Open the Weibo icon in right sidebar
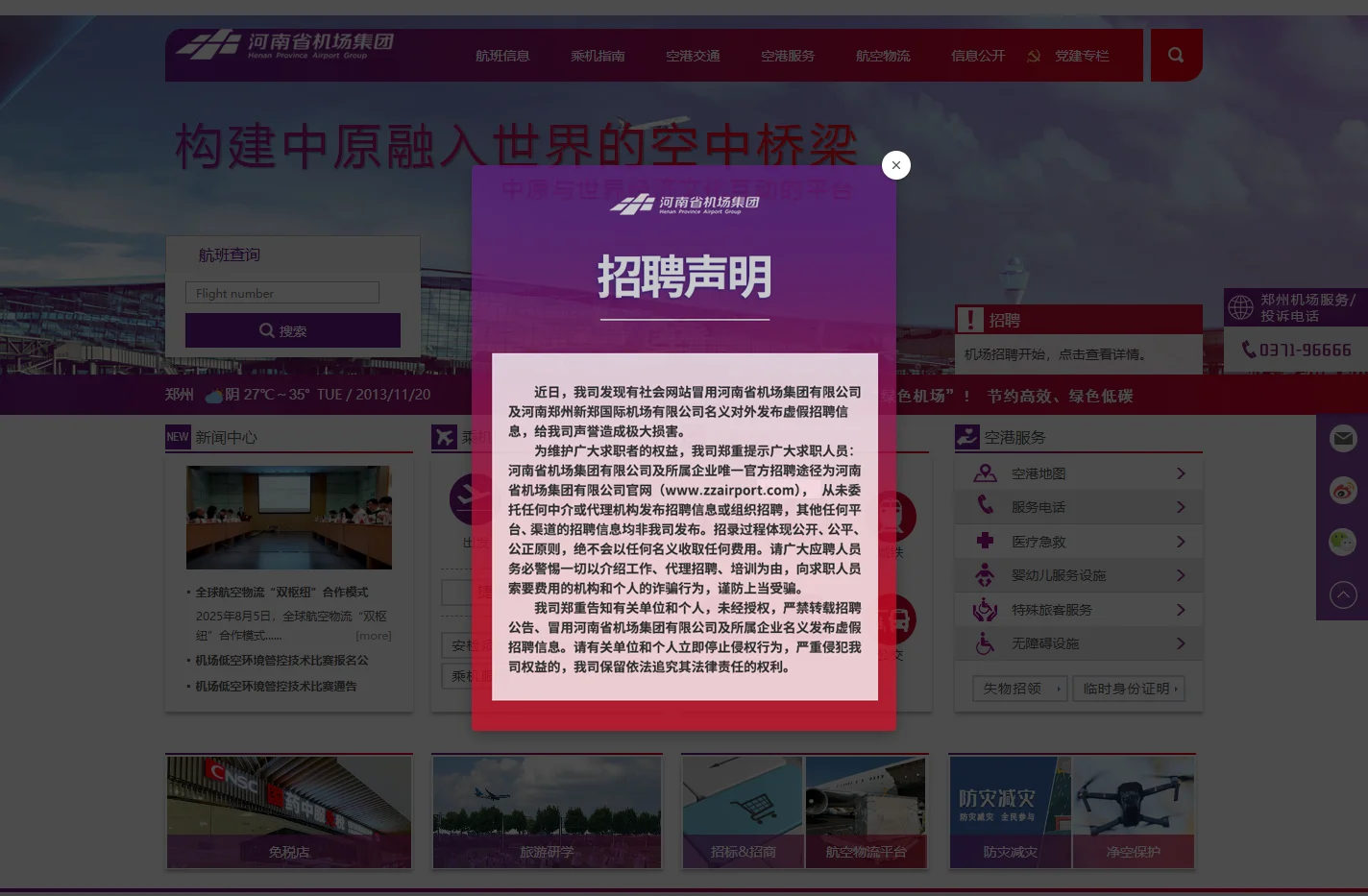Screen dimensions: 1368x896 click(1343, 491)
